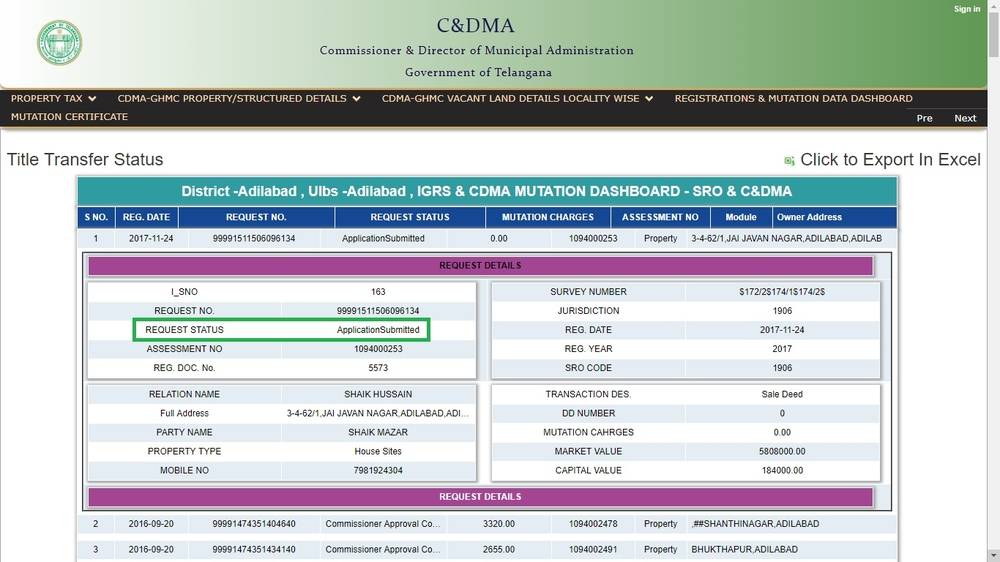Viewport: 1000px width, 562px height.
Task: Select row 3 request 99991474351434140
Action: tap(254, 550)
